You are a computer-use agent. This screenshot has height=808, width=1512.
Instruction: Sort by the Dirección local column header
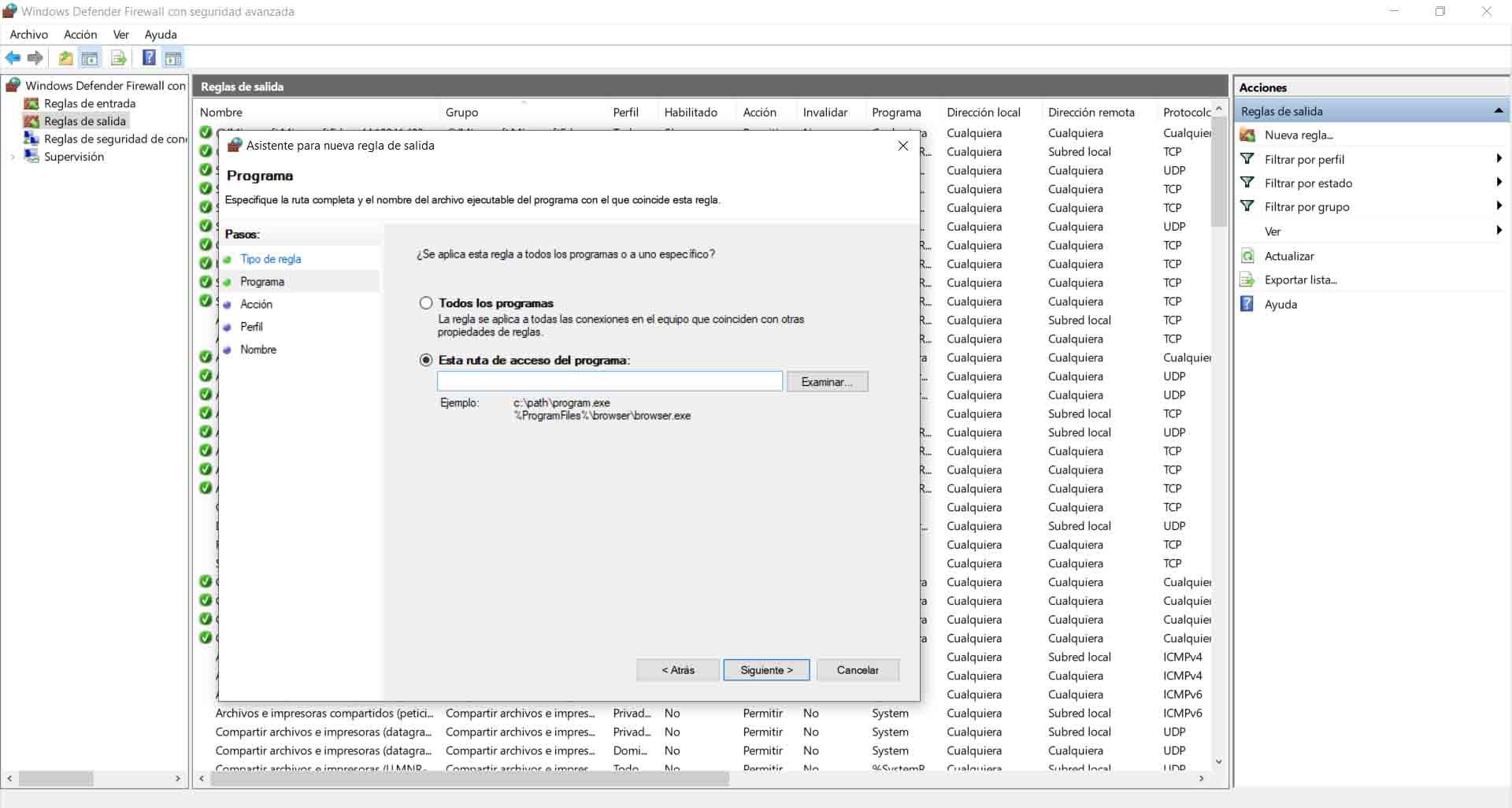click(984, 113)
